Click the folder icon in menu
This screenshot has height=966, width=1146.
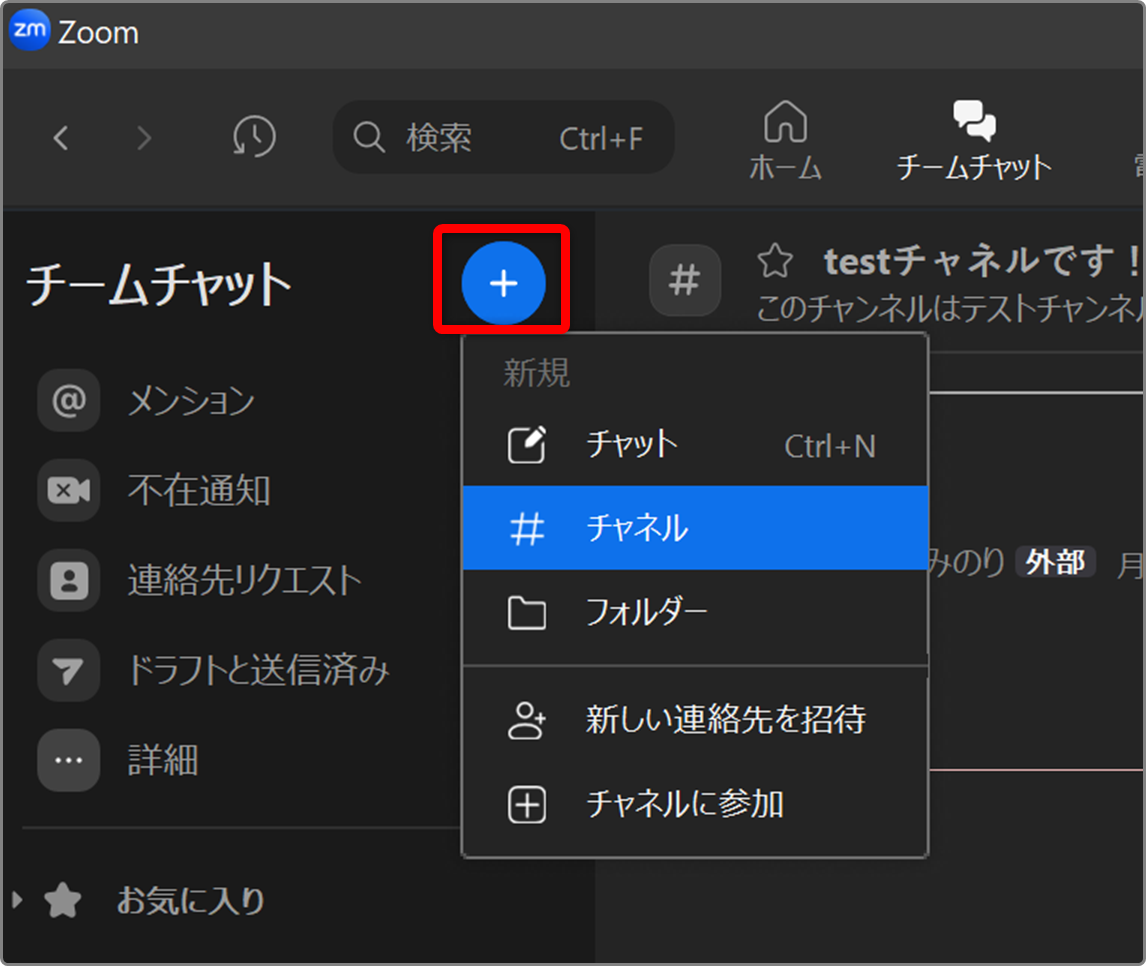[x=526, y=612]
